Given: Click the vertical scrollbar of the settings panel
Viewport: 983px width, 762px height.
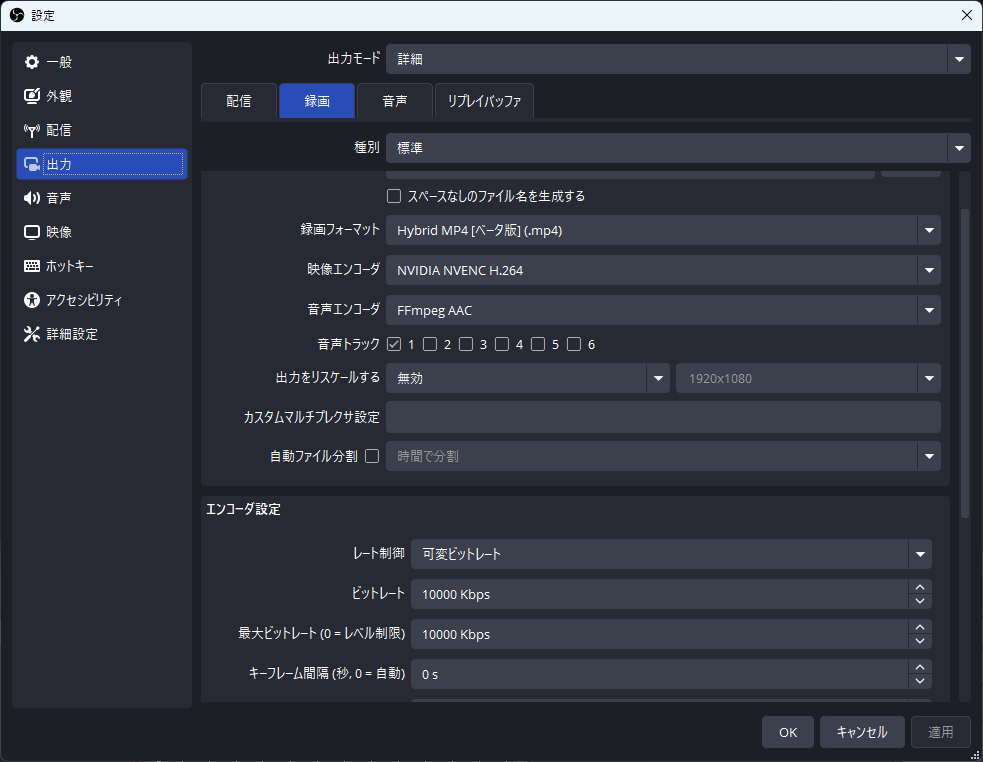Looking at the screenshot, I should tap(965, 364).
